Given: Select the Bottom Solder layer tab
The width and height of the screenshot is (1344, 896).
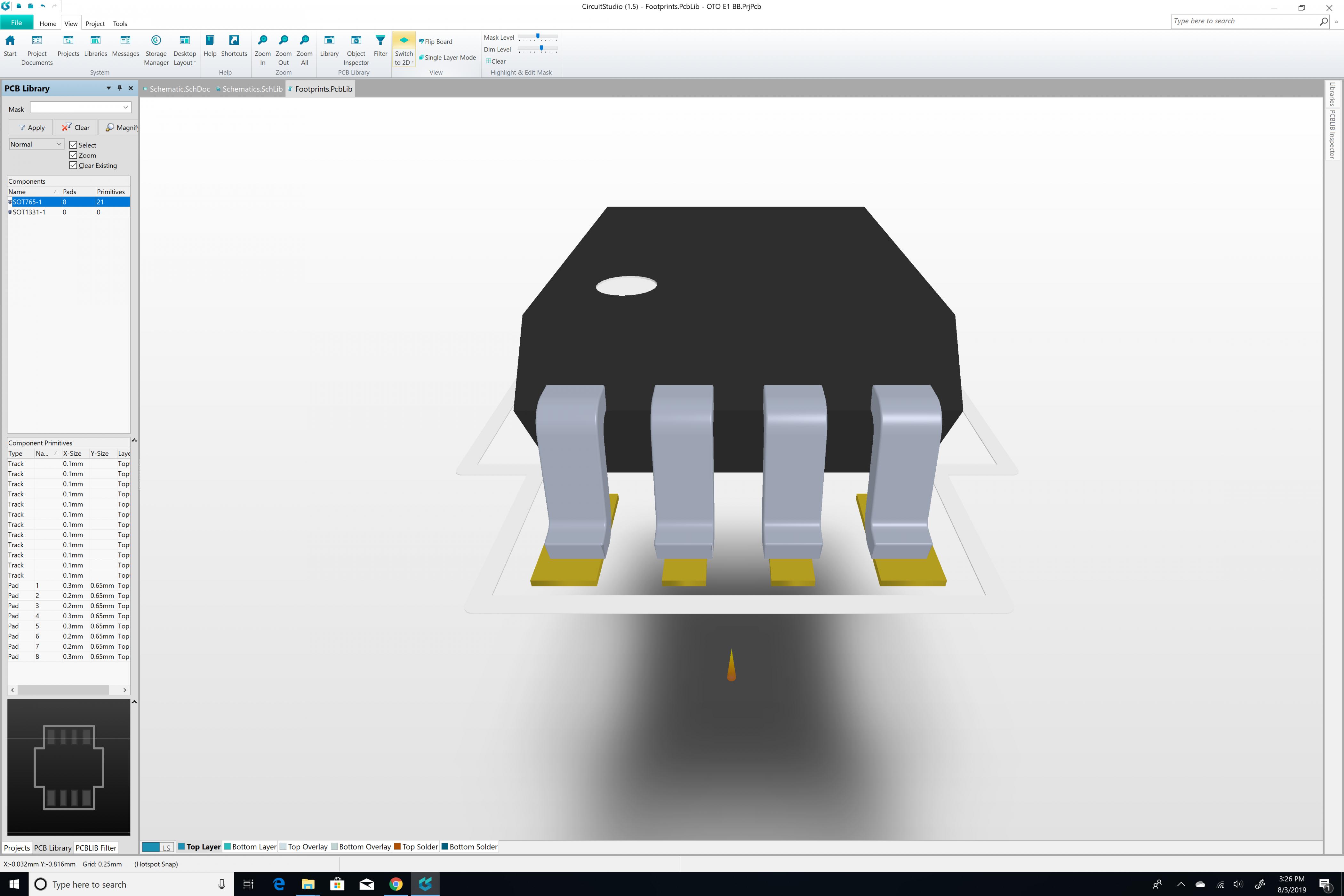Looking at the screenshot, I should click(x=469, y=847).
